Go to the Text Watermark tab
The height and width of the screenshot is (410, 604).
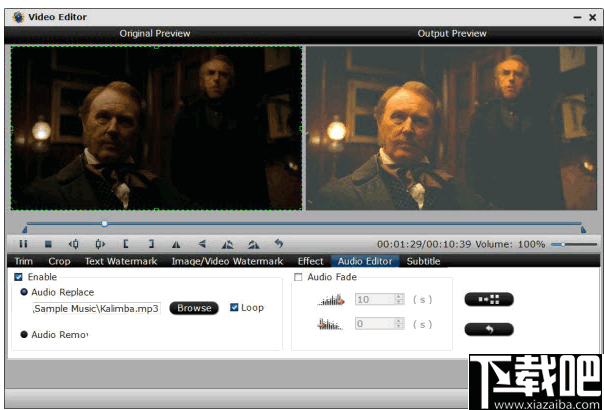(121, 261)
